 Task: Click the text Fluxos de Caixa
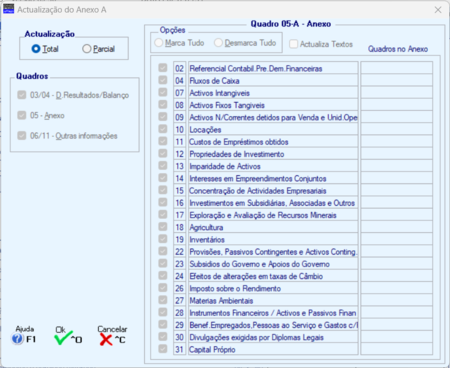click(214, 81)
